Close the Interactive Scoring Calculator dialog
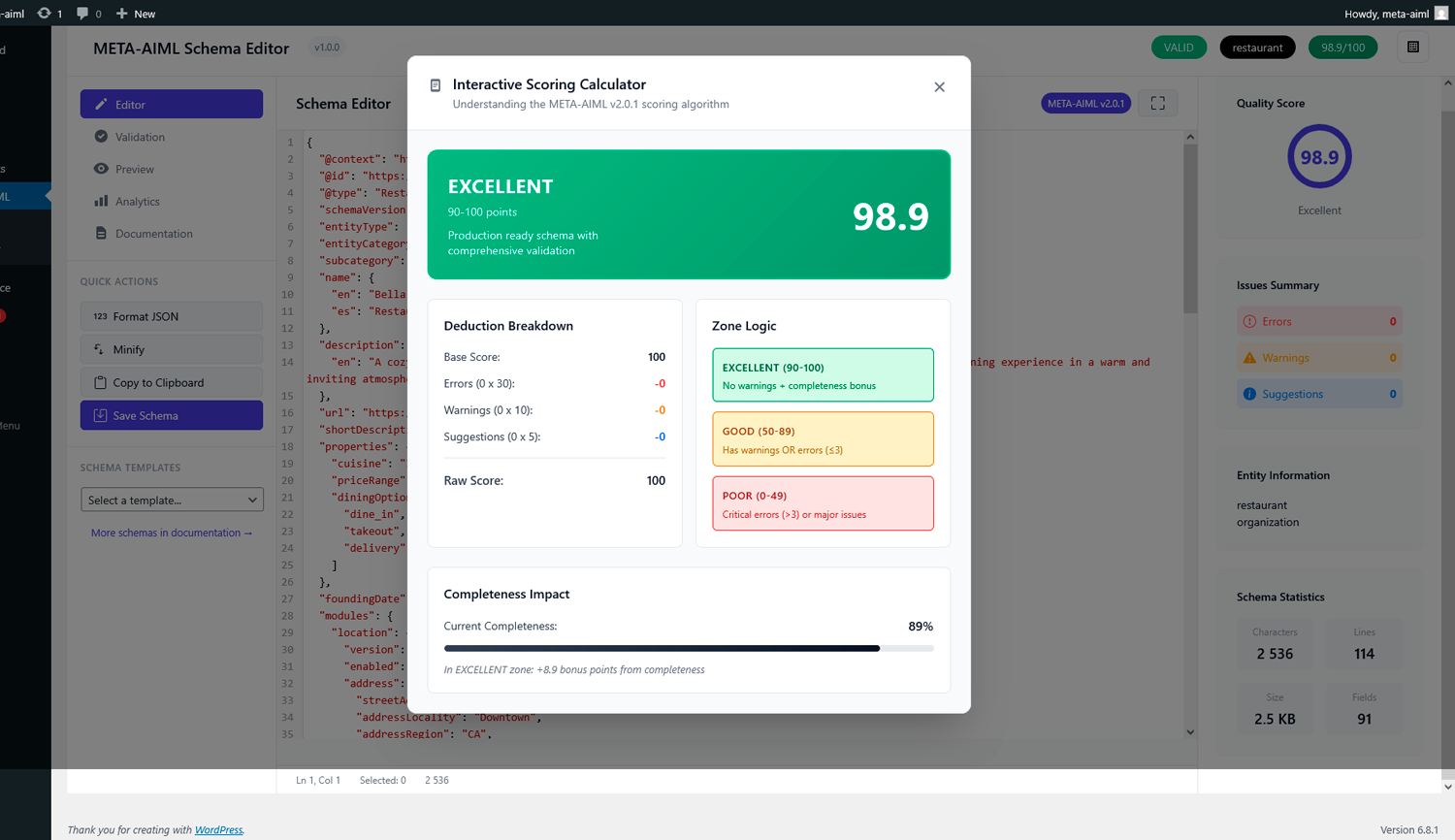 (939, 87)
